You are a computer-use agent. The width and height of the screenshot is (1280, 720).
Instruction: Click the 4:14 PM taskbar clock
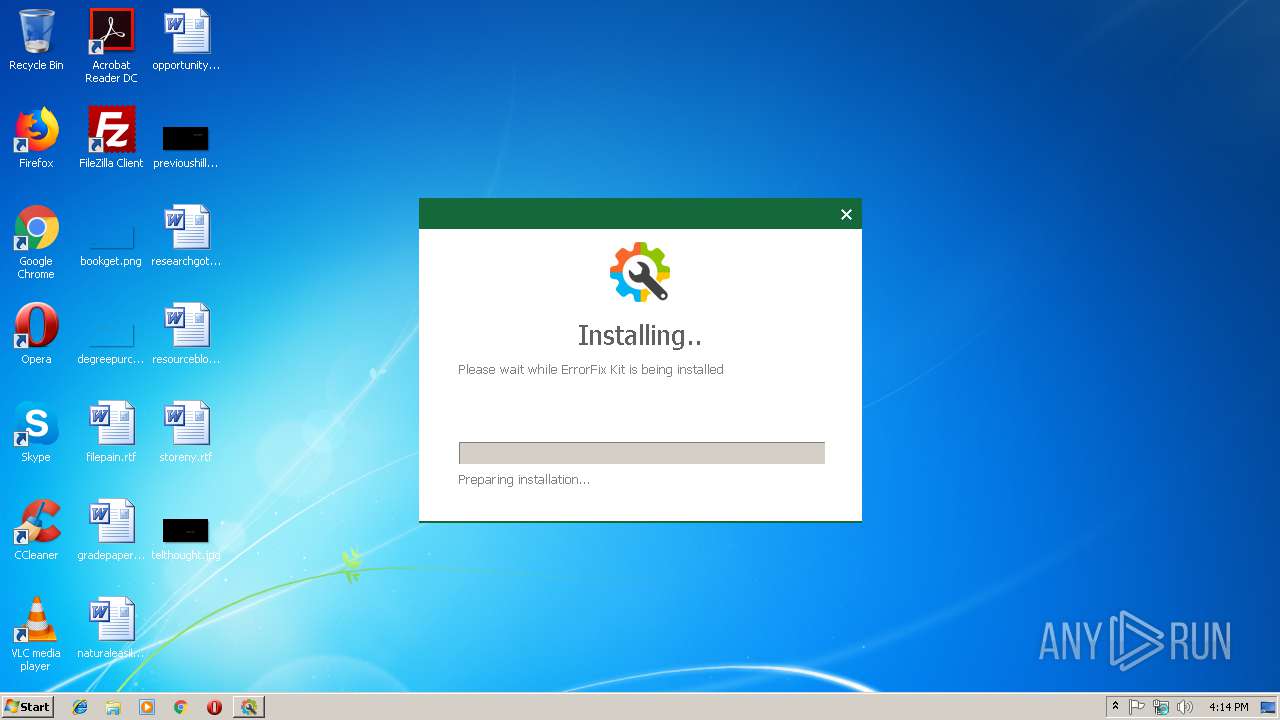pos(1228,707)
